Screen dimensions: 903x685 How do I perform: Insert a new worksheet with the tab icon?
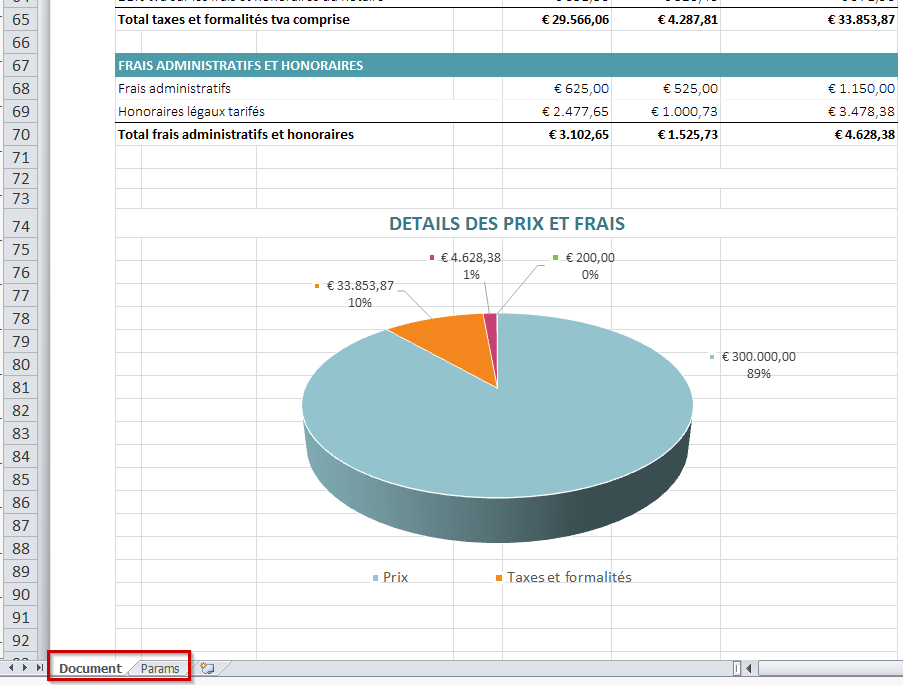point(207,668)
